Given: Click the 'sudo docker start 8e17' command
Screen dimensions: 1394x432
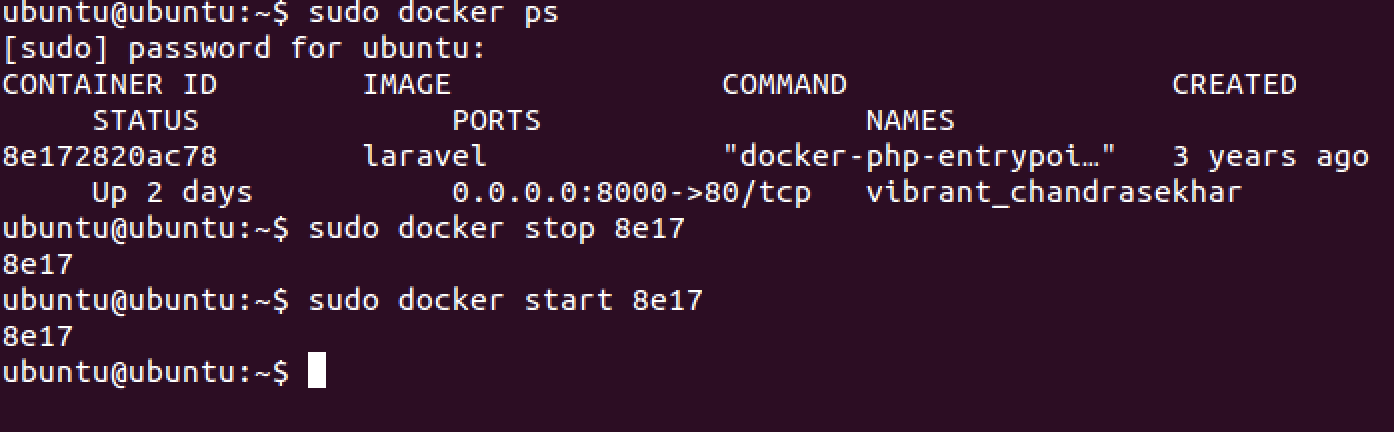Looking at the screenshot, I should [x=505, y=300].
